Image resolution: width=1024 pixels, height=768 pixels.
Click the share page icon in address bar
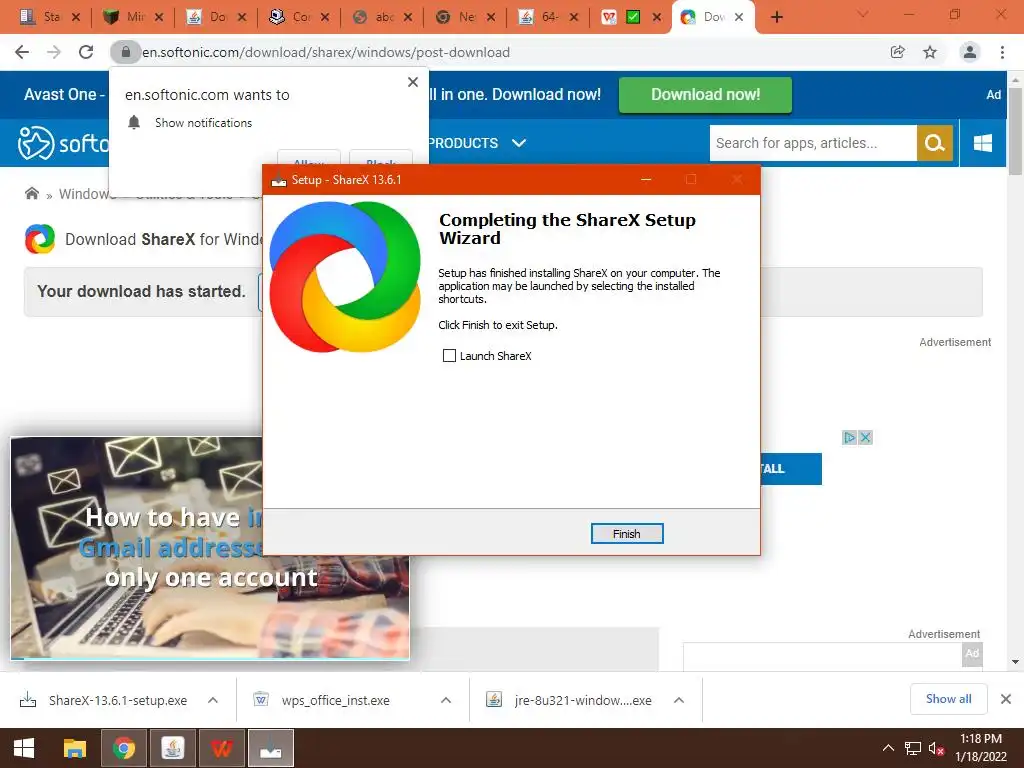897,52
